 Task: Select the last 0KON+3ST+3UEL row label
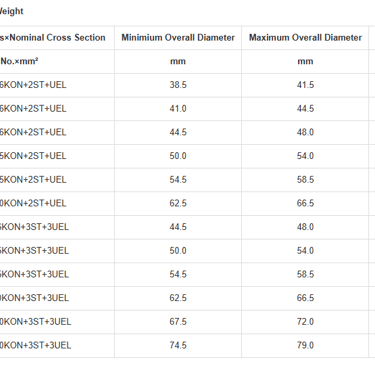coord(35,345)
